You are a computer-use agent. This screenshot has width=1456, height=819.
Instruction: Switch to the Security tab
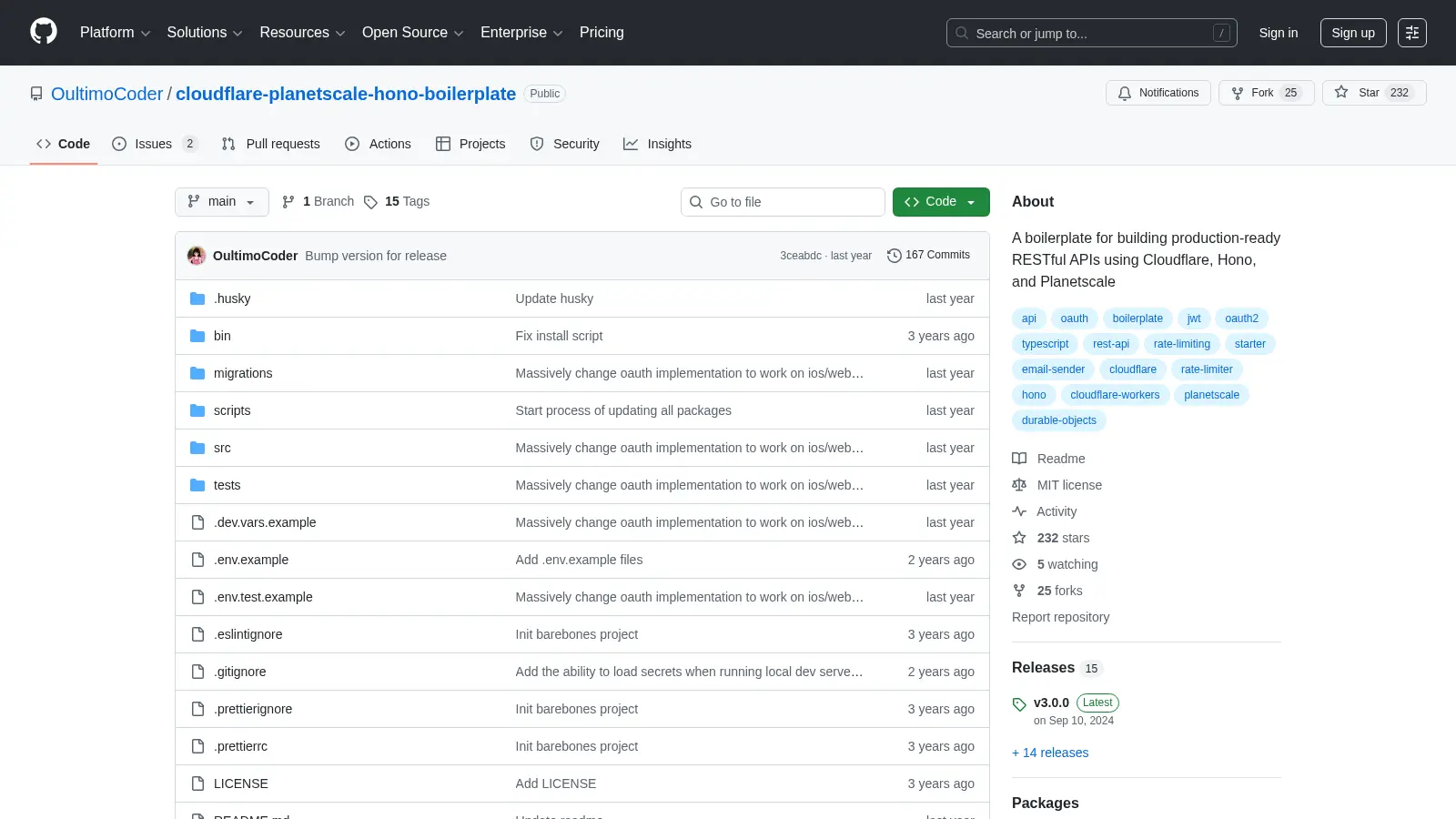coord(565,144)
